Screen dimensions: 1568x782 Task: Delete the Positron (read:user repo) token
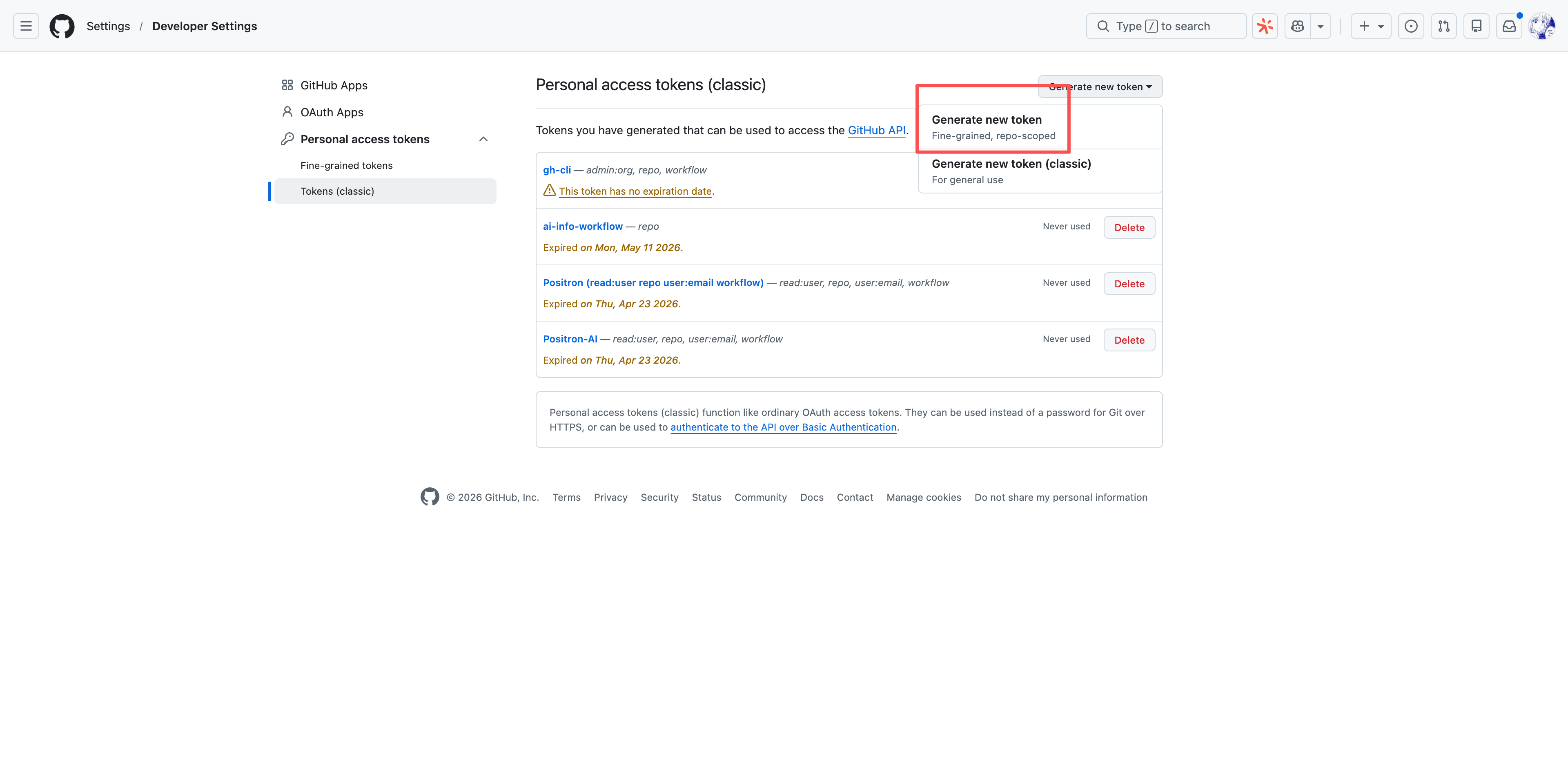pos(1129,284)
